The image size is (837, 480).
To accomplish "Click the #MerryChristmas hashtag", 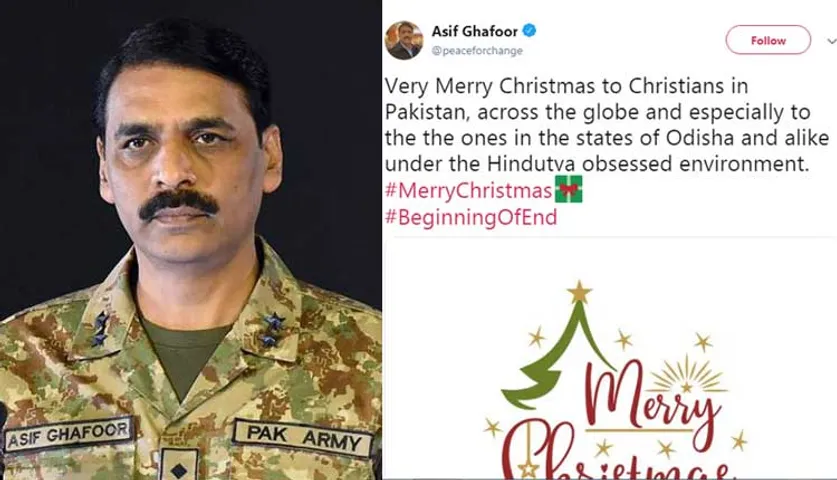I will (x=469, y=191).
